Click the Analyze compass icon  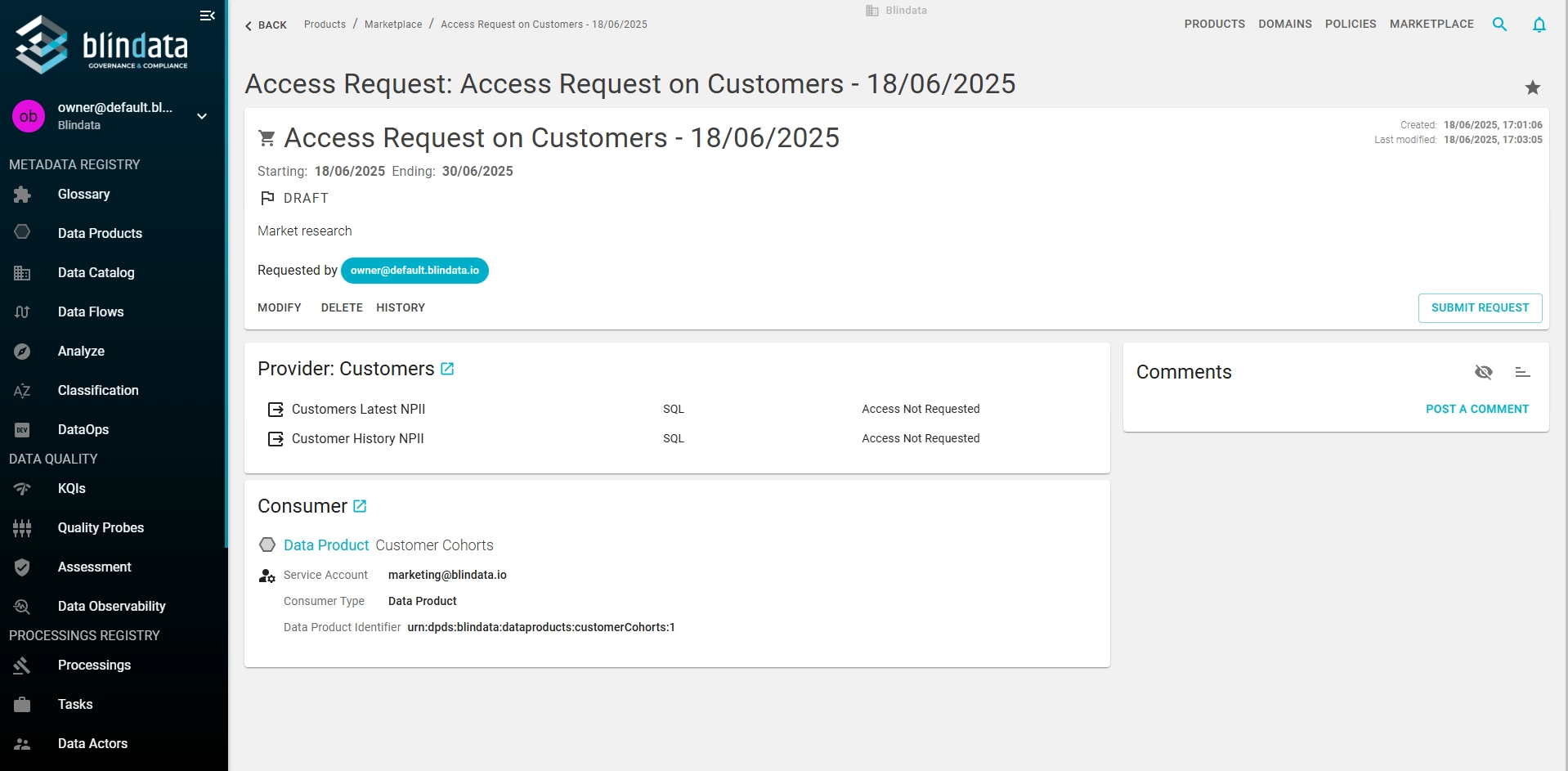coord(22,352)
